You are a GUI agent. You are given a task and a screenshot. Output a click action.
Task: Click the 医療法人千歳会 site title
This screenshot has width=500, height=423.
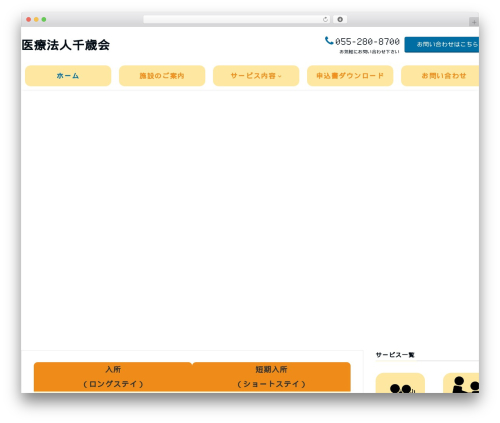pyautogui.click(x=66, y=45)
